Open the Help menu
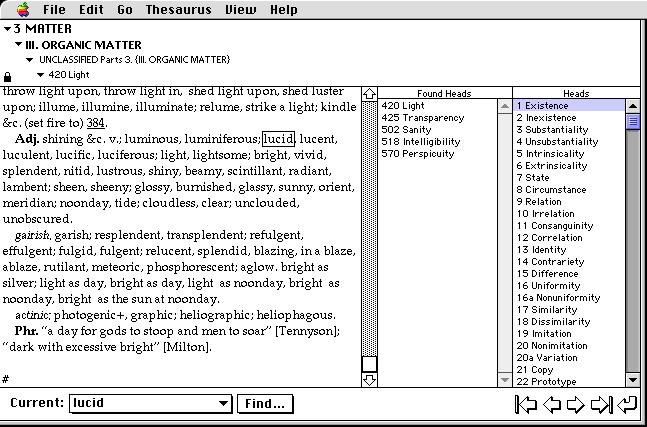Screen dimensions: 647x427 pyautogui.click(x=283, y=9)
